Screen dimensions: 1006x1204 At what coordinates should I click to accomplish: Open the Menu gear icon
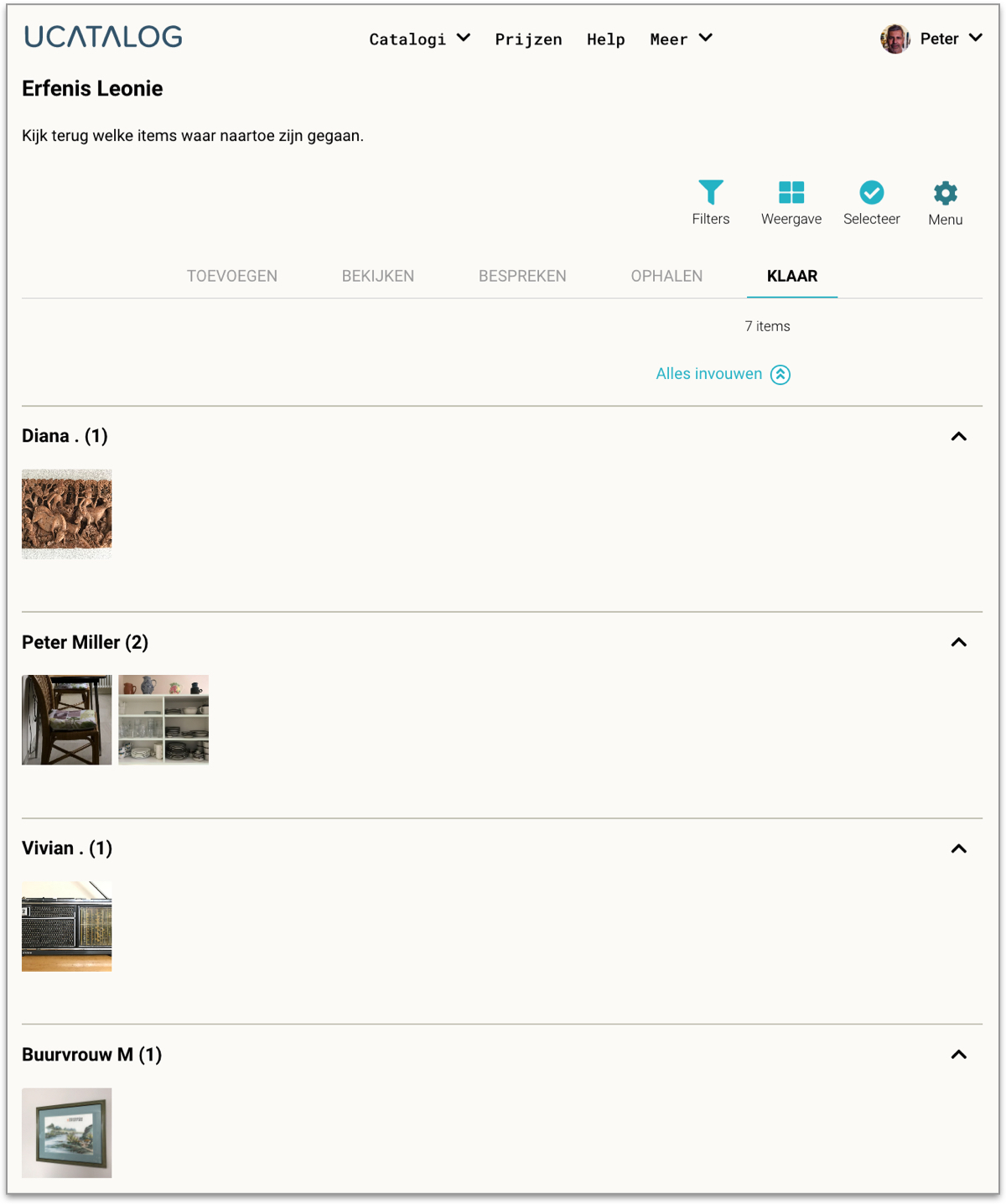(945, 193)
